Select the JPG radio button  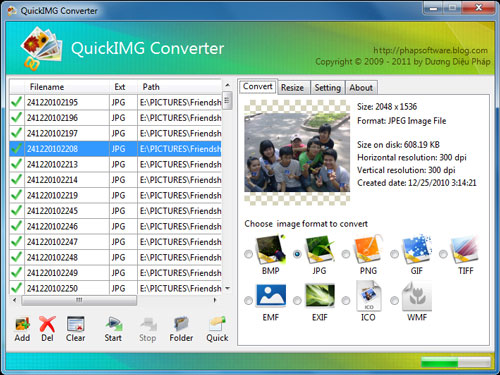coord(297,254)
